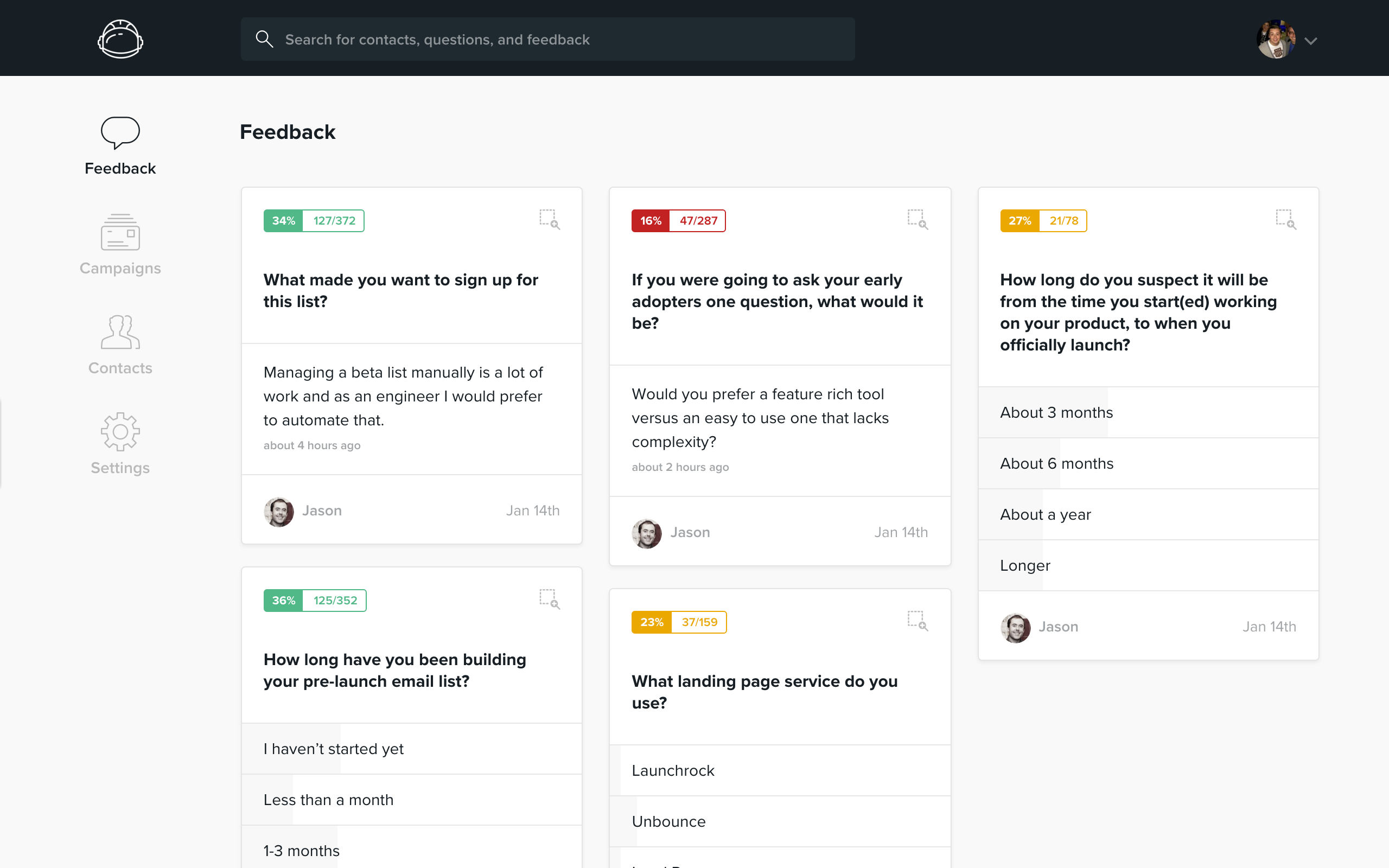Click the astronaut helmet logo
The height and width of the screenshot is (868, 1389).
point(120,39)
